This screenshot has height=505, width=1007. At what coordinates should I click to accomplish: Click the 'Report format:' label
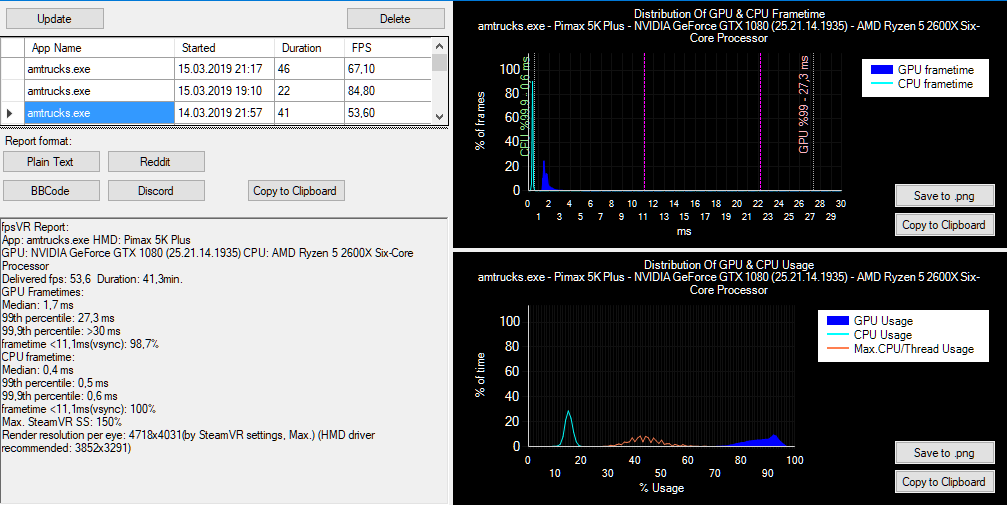coord(39,141)
